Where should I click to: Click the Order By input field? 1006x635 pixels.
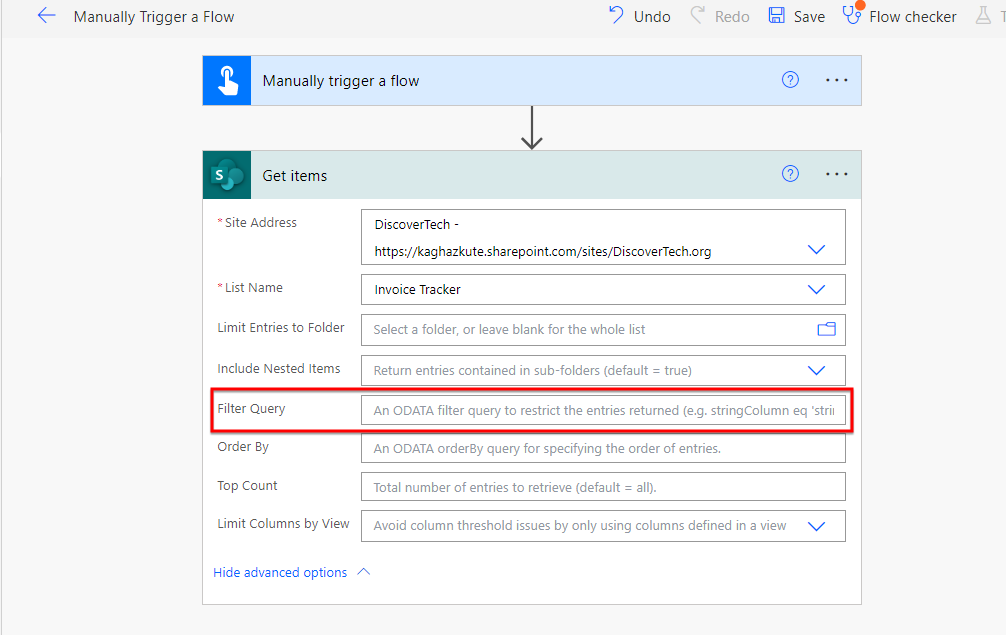(603, 448)
